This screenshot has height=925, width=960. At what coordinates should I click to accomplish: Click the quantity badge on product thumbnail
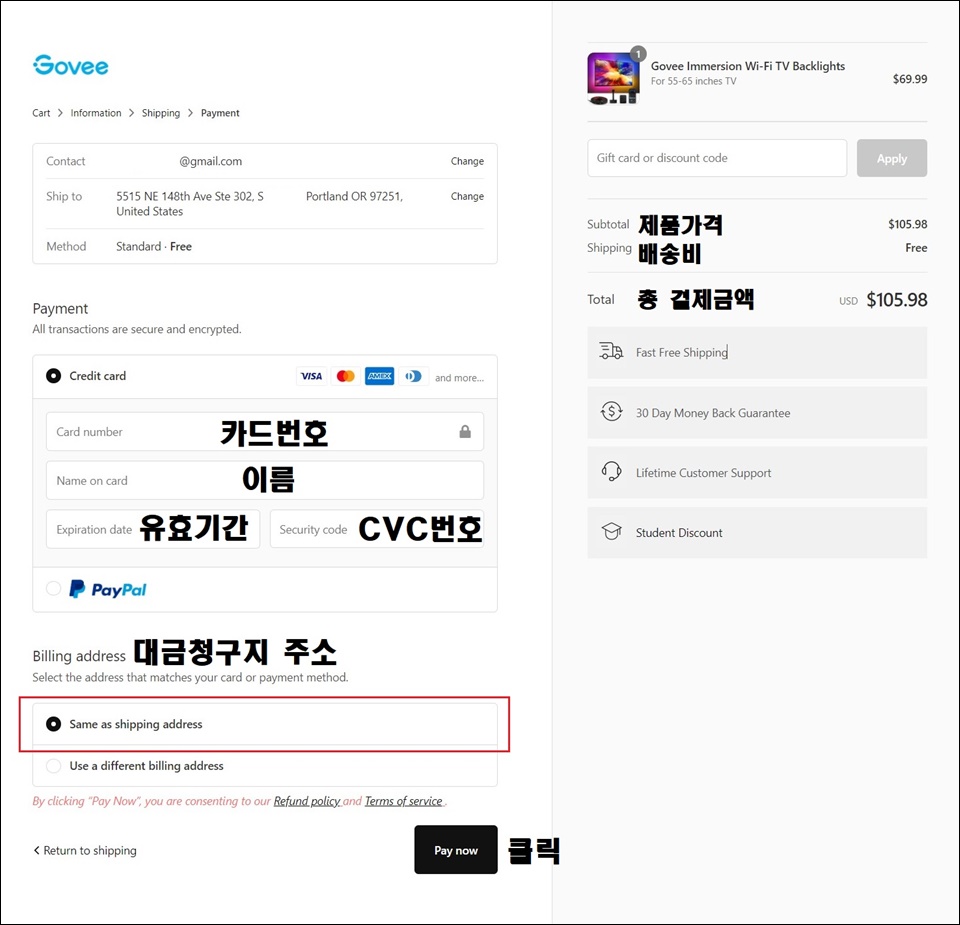[x=638, y=54]
